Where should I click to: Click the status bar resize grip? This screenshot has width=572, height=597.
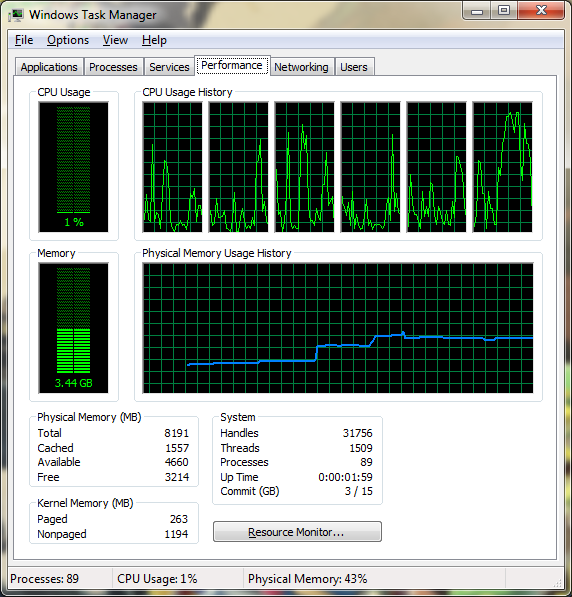558,583
